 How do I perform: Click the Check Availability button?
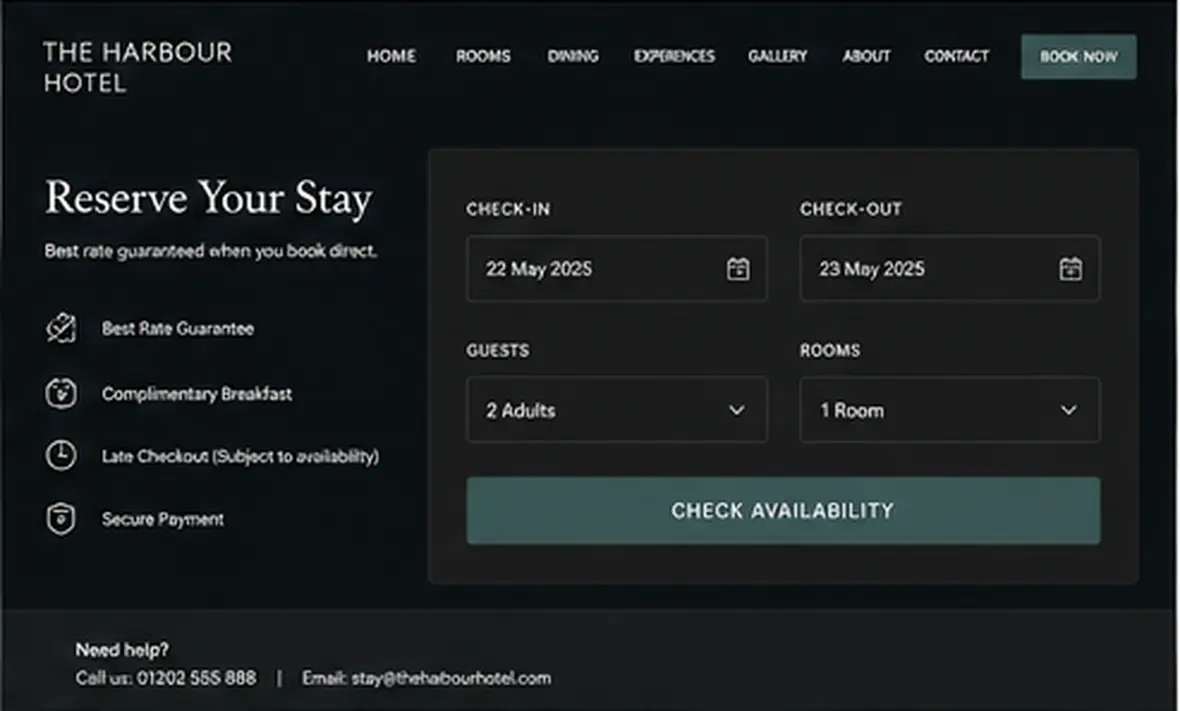coord(783,511)
